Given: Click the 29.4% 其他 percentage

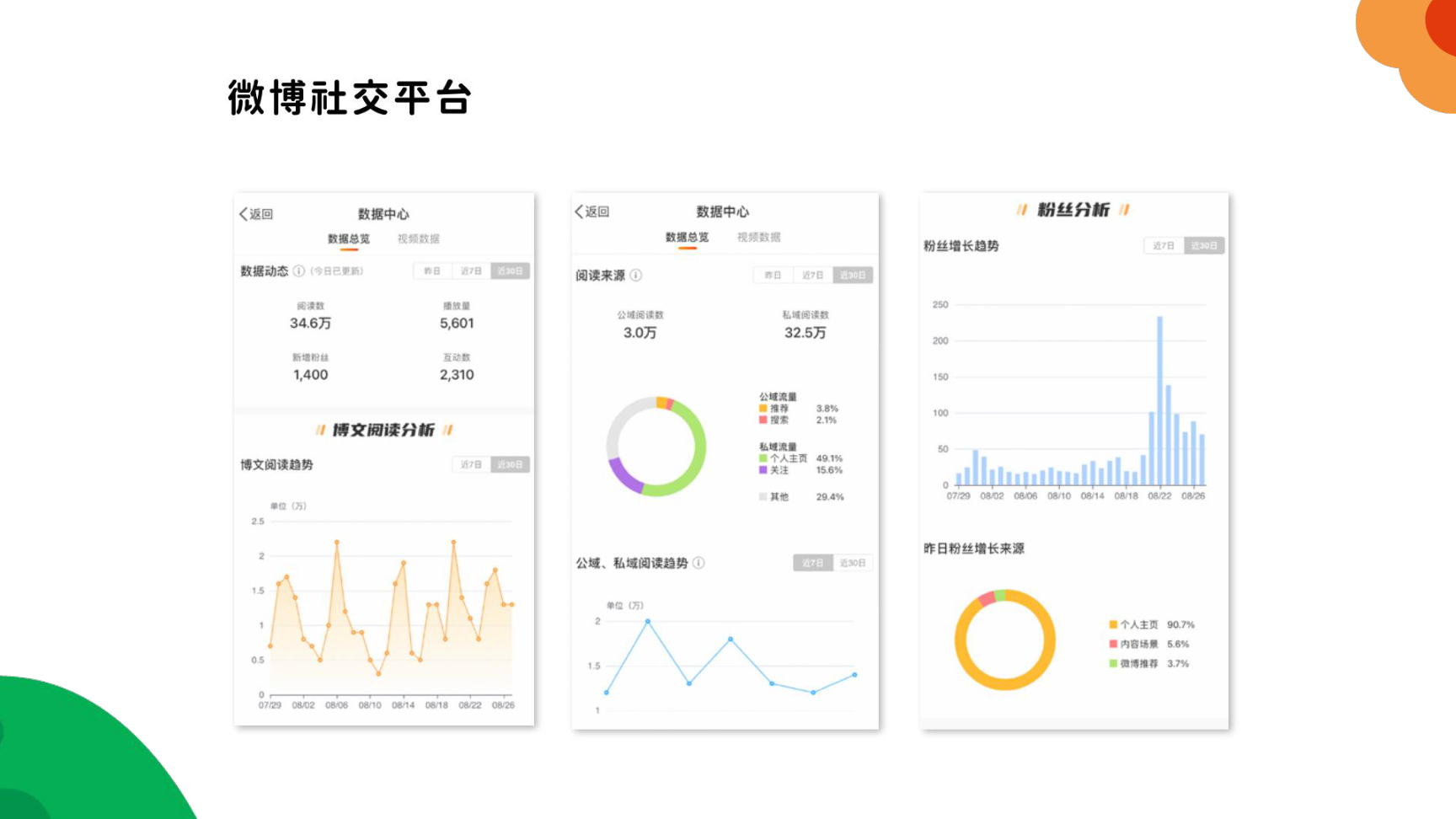Looking at the screenshot, I should click(829, 497).
